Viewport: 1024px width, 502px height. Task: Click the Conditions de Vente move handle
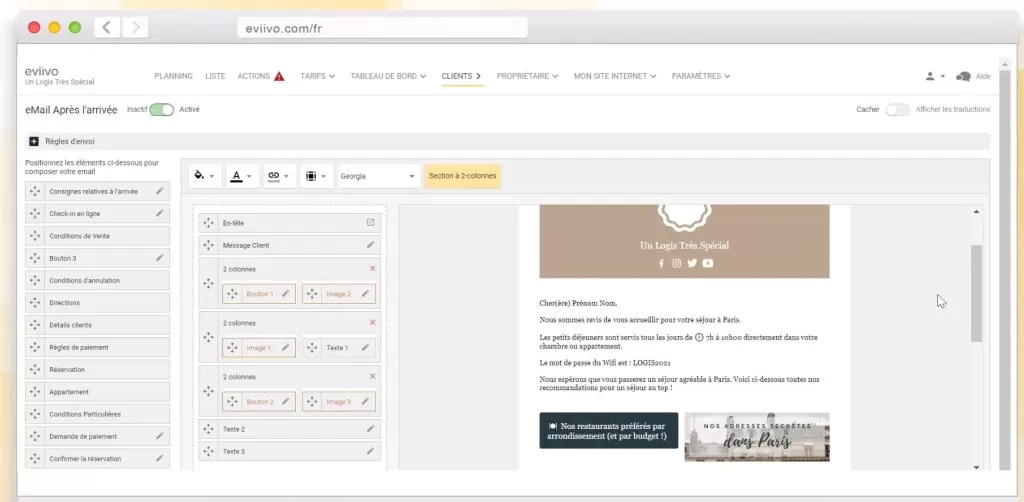click(x=35, y=236)
